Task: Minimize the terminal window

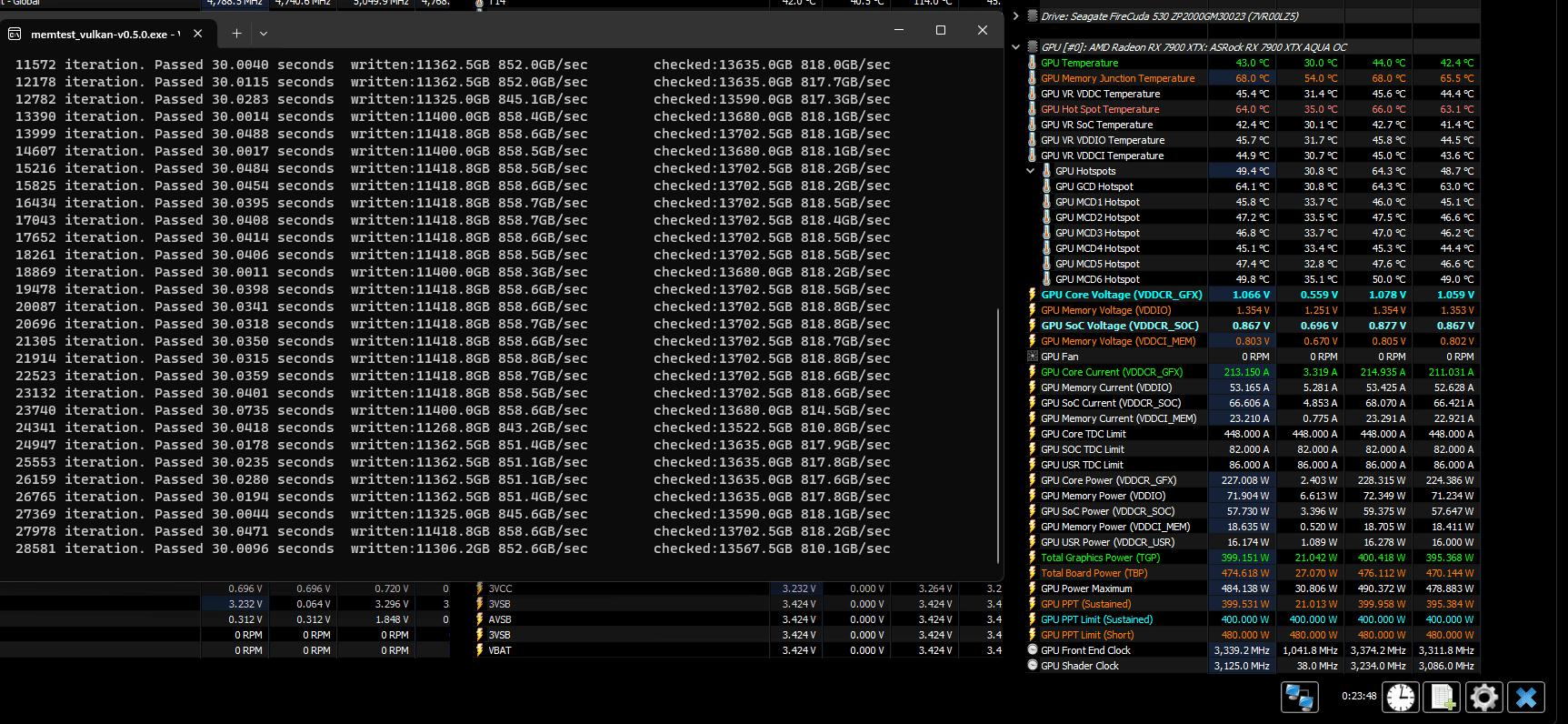Action: click(899, 30)
